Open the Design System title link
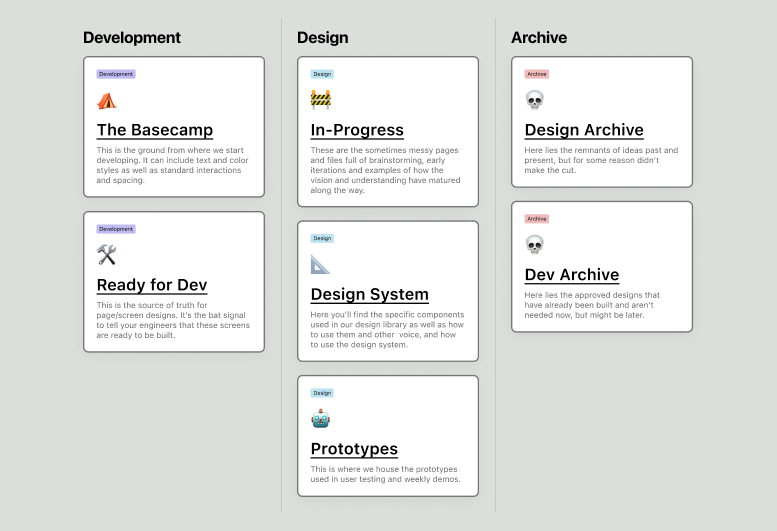777x531 pixels. click(x=369, y=294)
